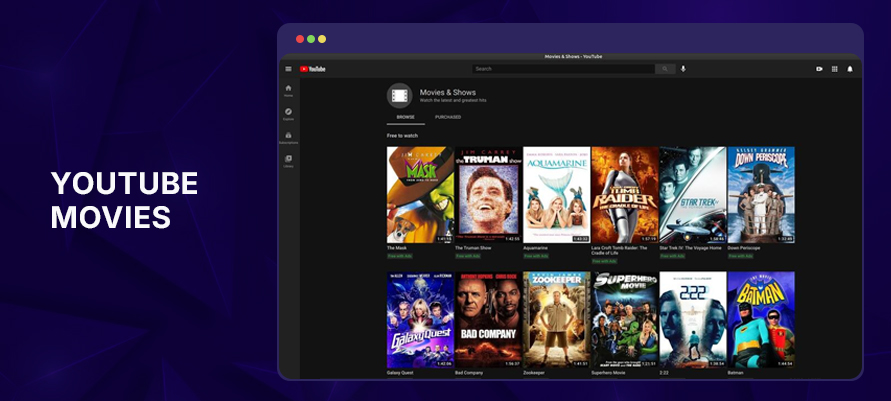Start voice search with microphone icon
Viewport: 891px width, 401px height.
pos(683,69)
